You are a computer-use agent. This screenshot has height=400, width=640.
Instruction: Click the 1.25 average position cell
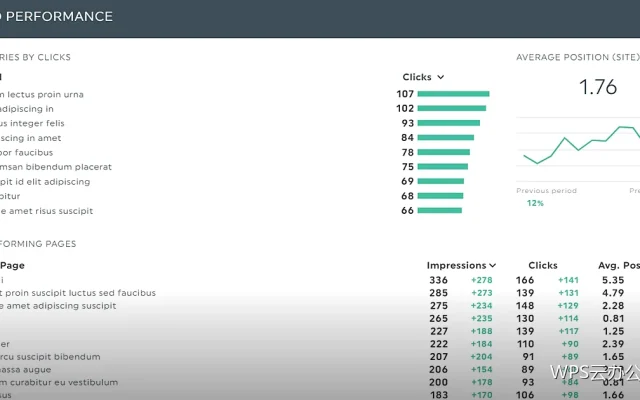(613, 331)
